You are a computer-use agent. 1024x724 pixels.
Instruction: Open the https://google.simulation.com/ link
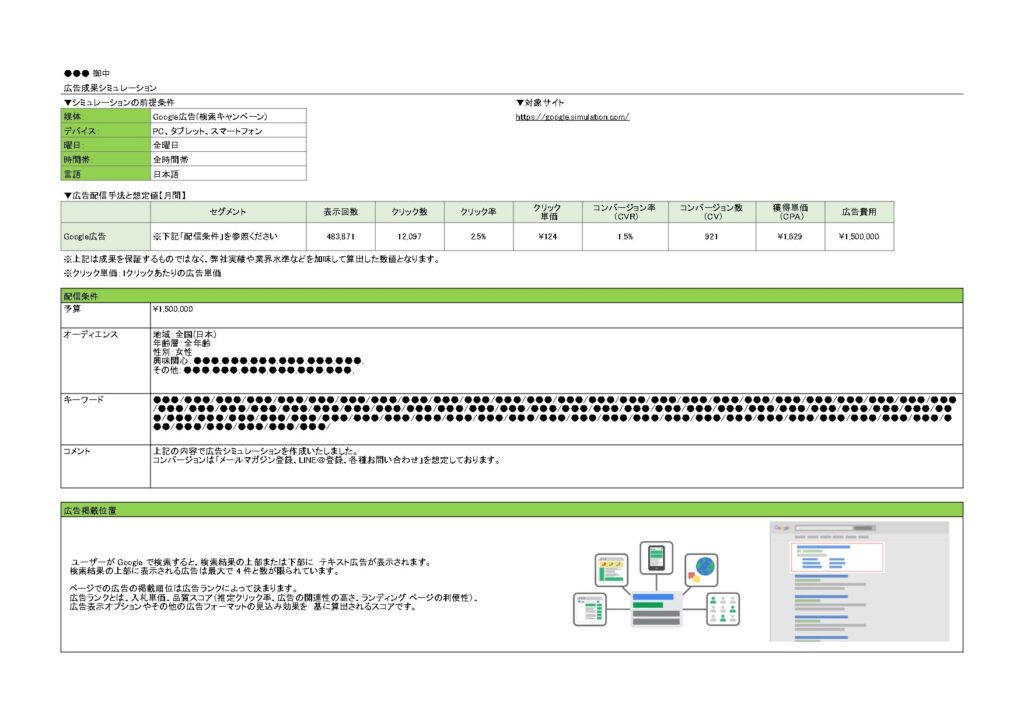(x=572, y=117)
